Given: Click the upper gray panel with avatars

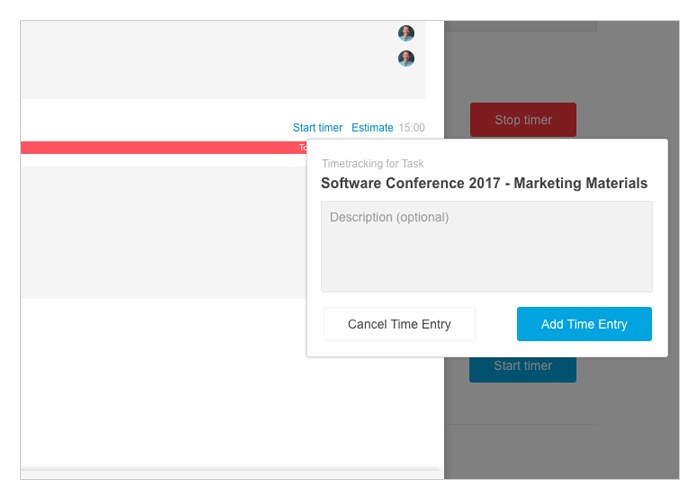Looking at the screenshot, I should (x=223, y=60).
